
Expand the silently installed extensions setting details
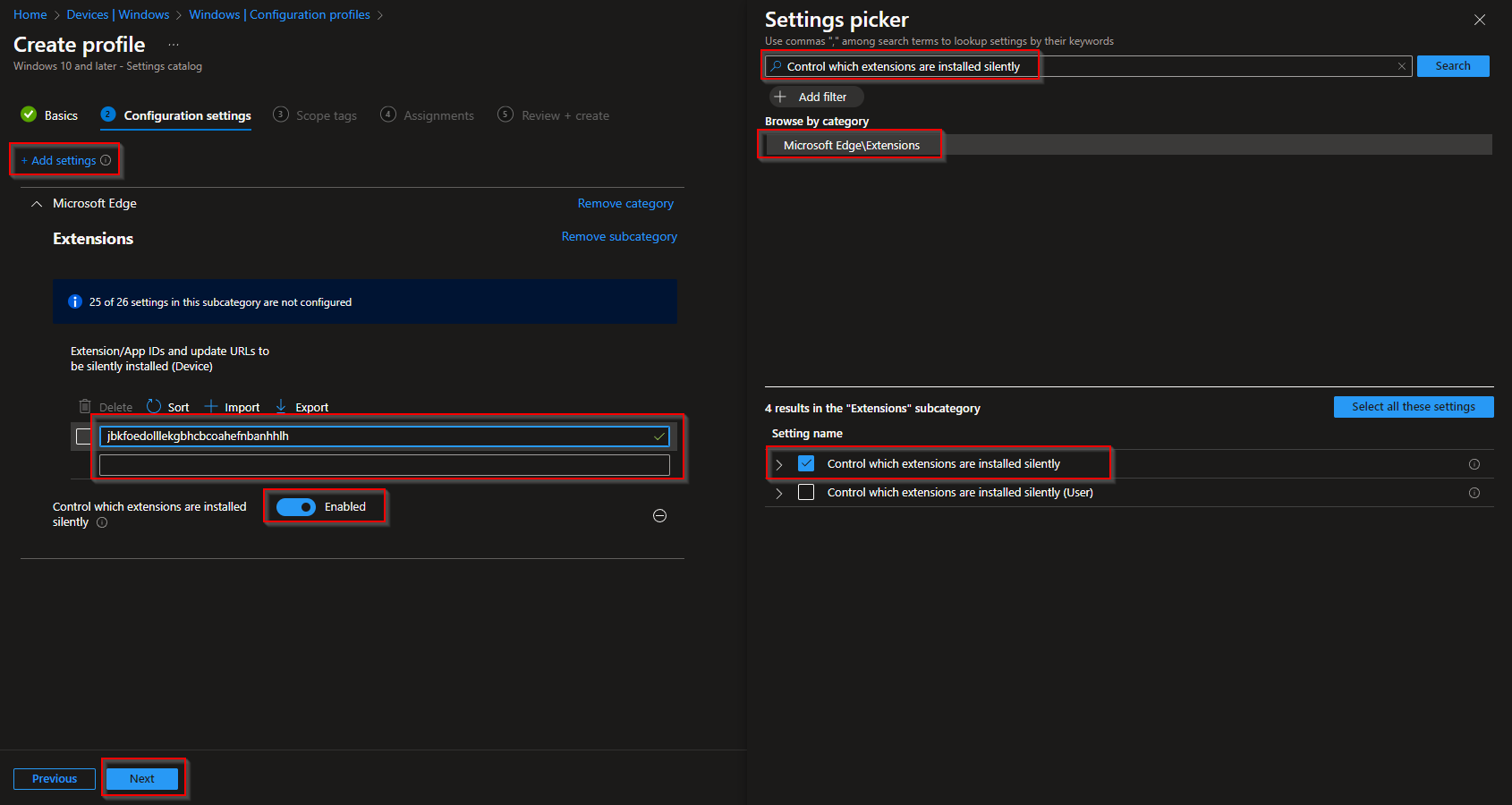pyautogui.click(x=779, y=463)
